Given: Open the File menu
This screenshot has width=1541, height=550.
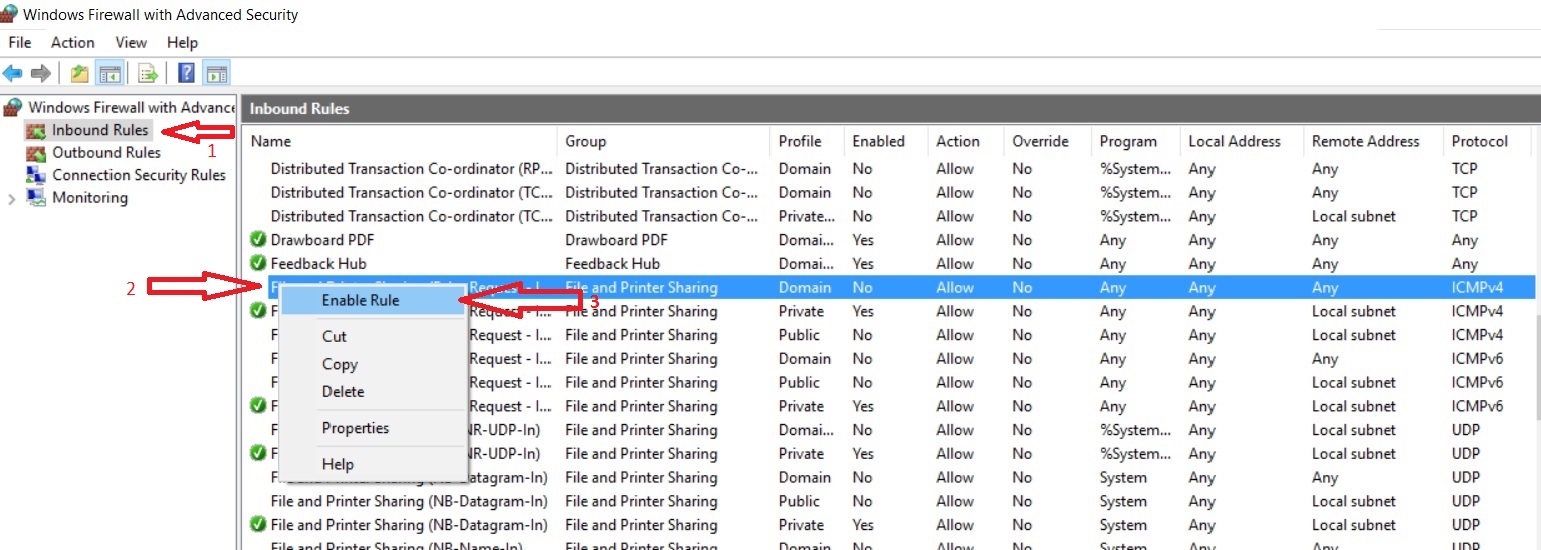Looking at the screenshot, I should (x=19, y=42).
